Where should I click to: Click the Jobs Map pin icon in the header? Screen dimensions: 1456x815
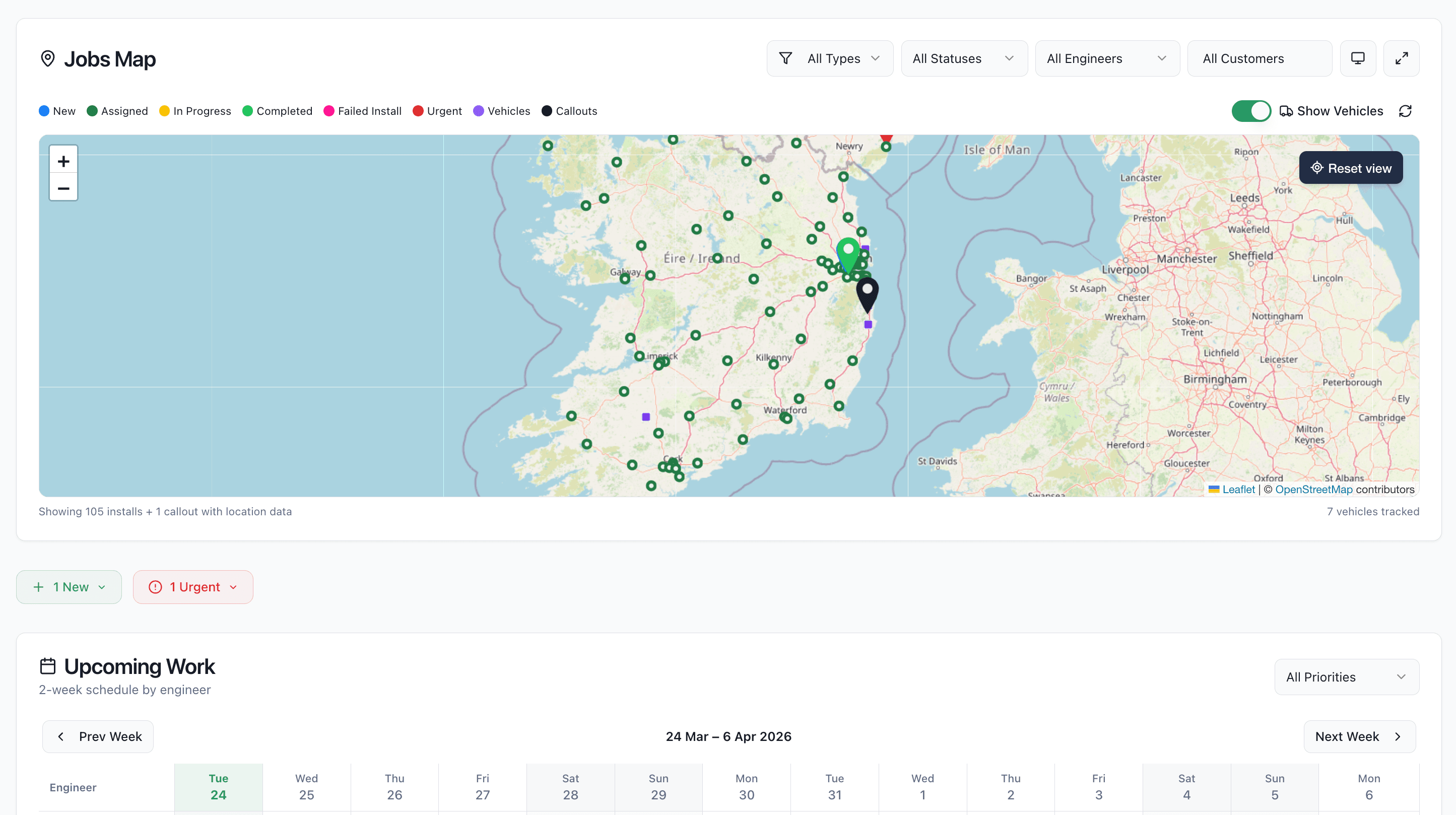(47, 58)
